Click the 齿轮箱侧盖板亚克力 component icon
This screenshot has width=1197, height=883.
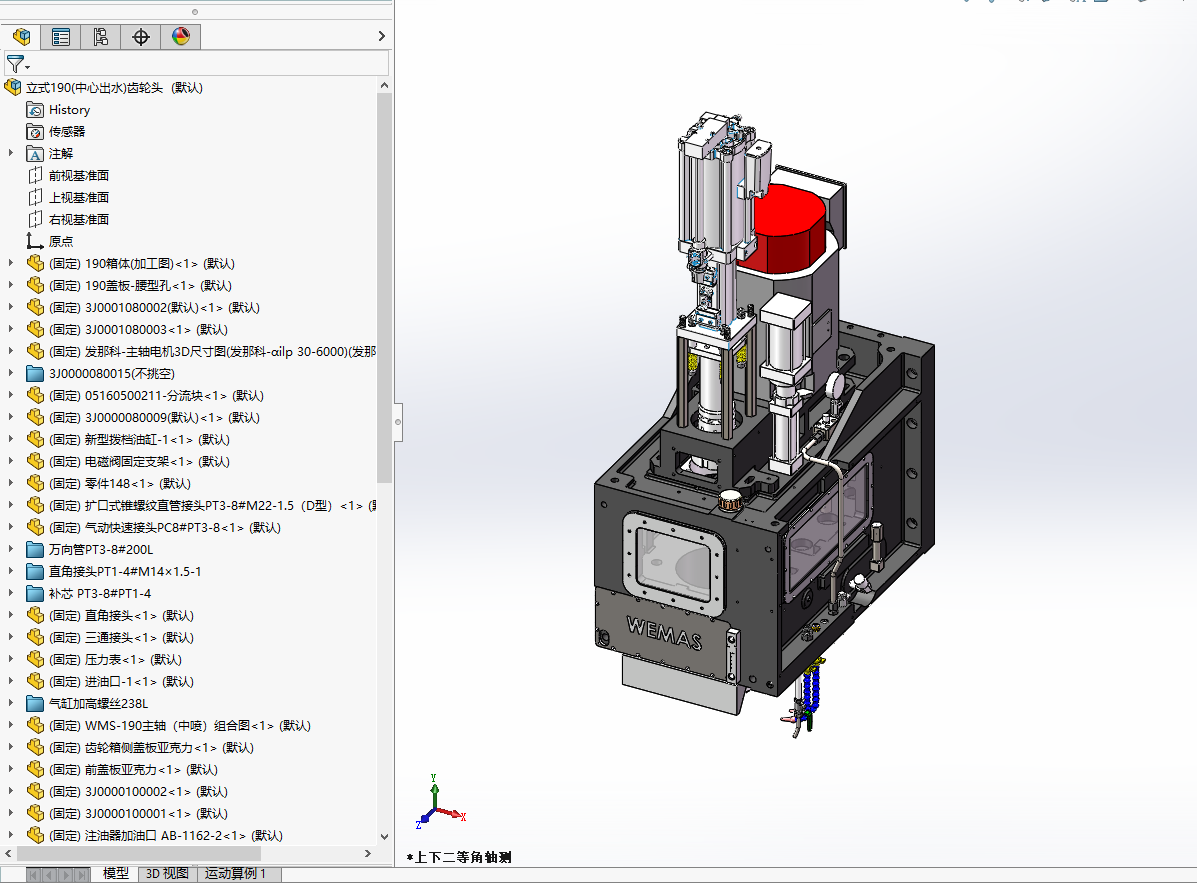[x=35, y=748]
